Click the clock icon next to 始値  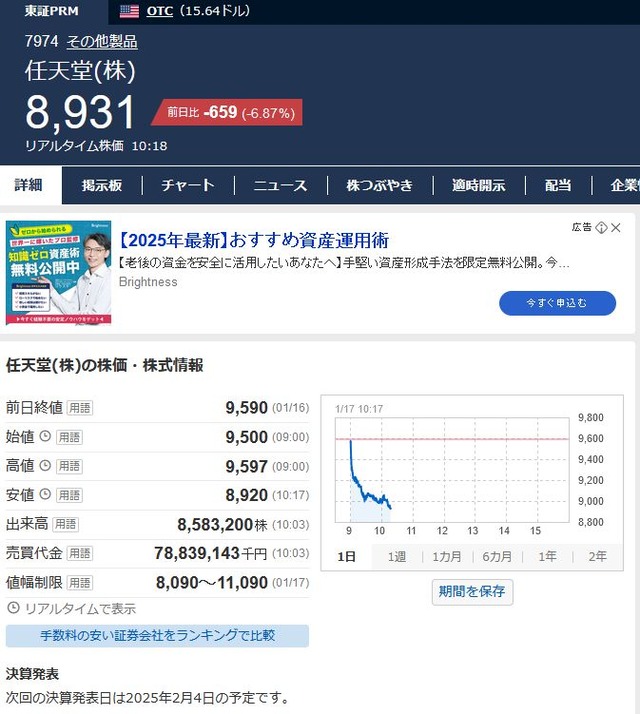coord(45,436)
